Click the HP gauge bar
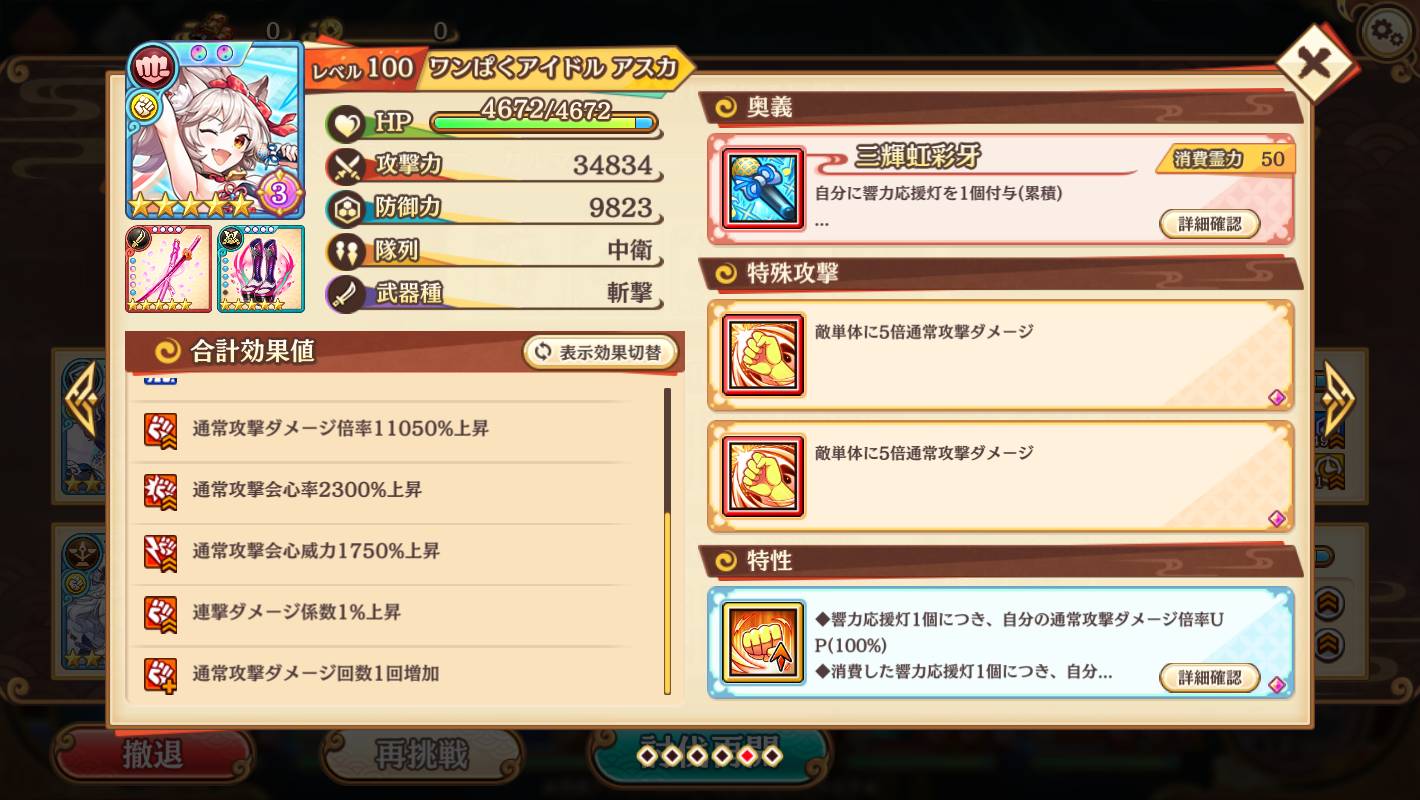 [544, 123]
